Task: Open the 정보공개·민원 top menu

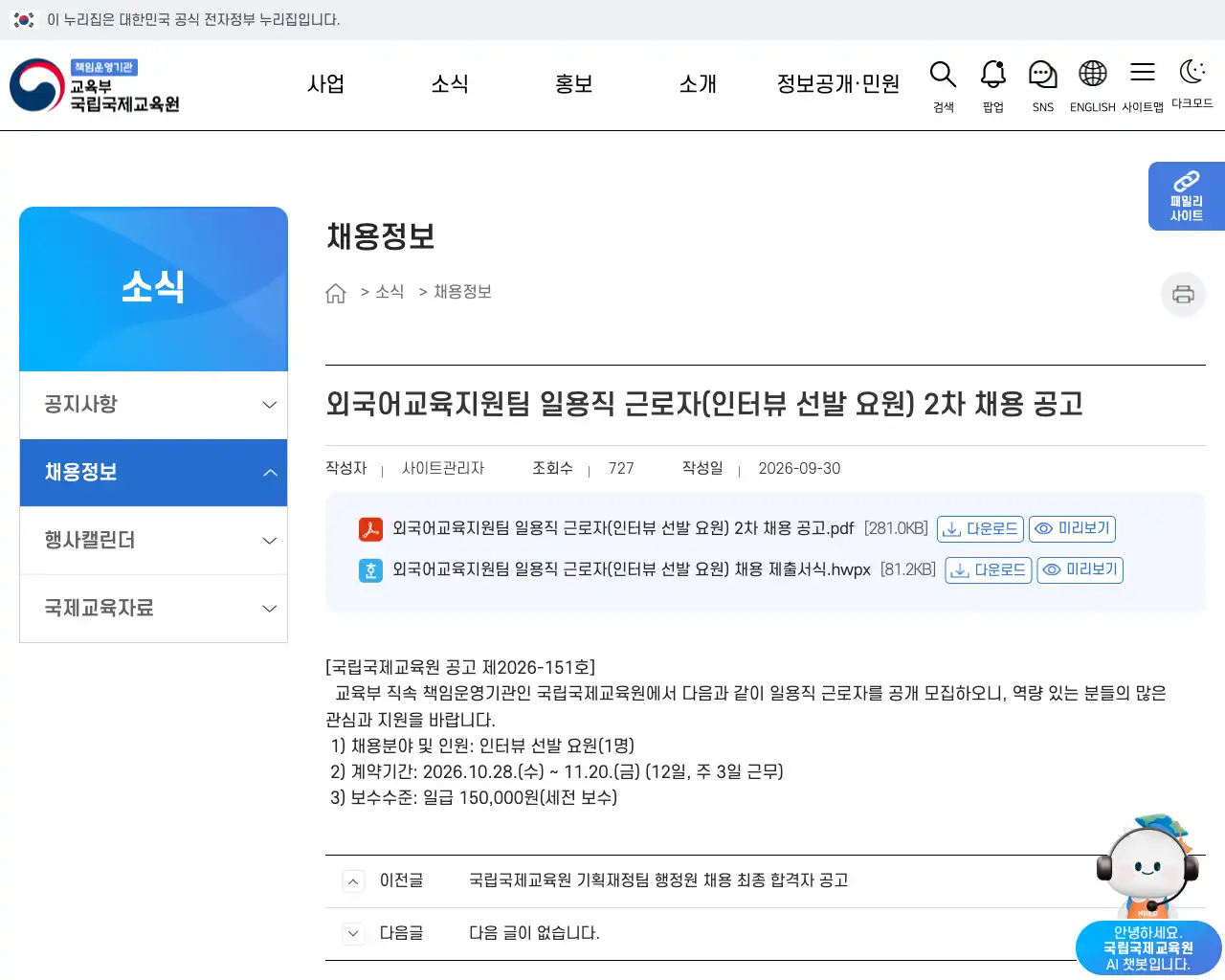Action: 838,84
